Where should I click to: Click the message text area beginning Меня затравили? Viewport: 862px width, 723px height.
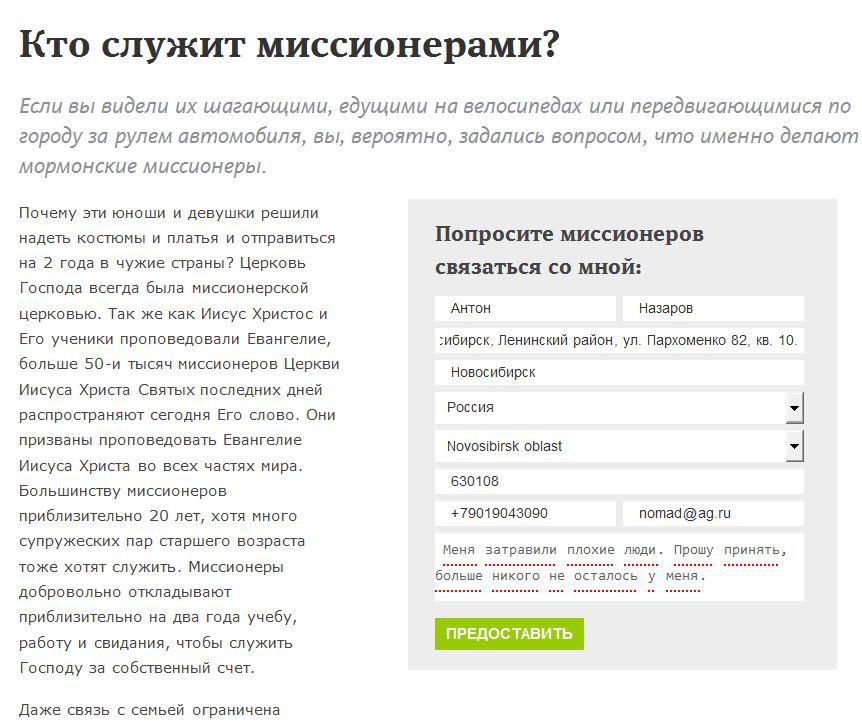click(619, 567)
